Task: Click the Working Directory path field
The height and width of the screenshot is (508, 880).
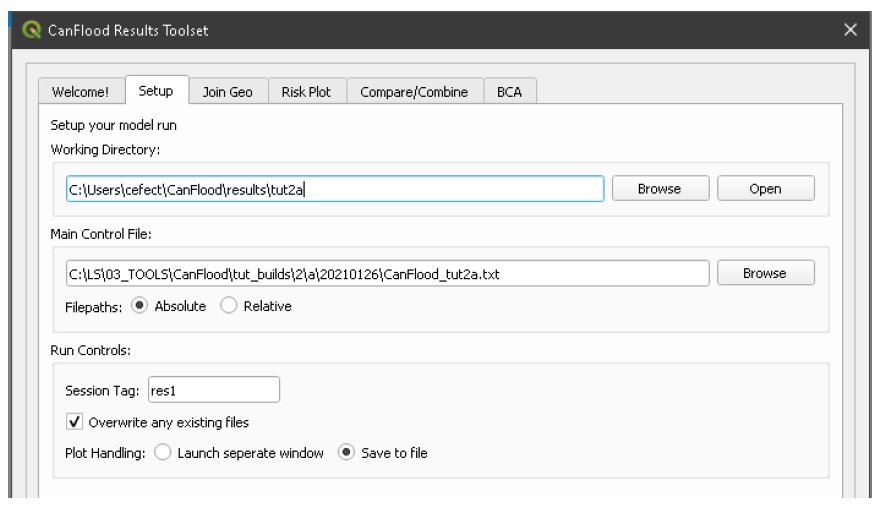Action: [x=335, y=189]
